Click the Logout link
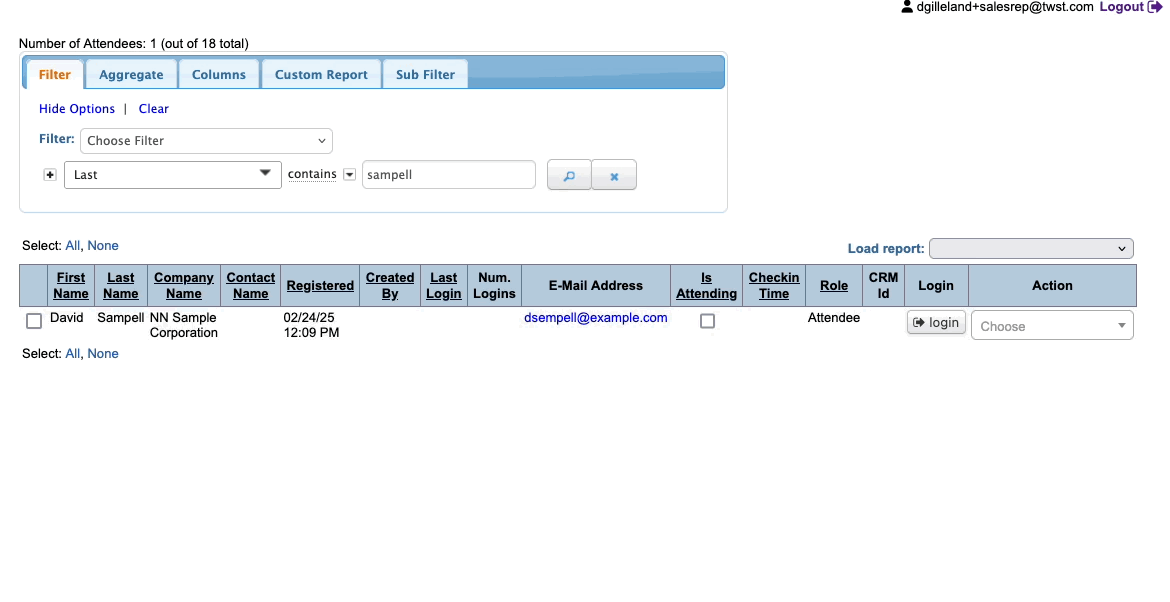 click(1121, 7)
